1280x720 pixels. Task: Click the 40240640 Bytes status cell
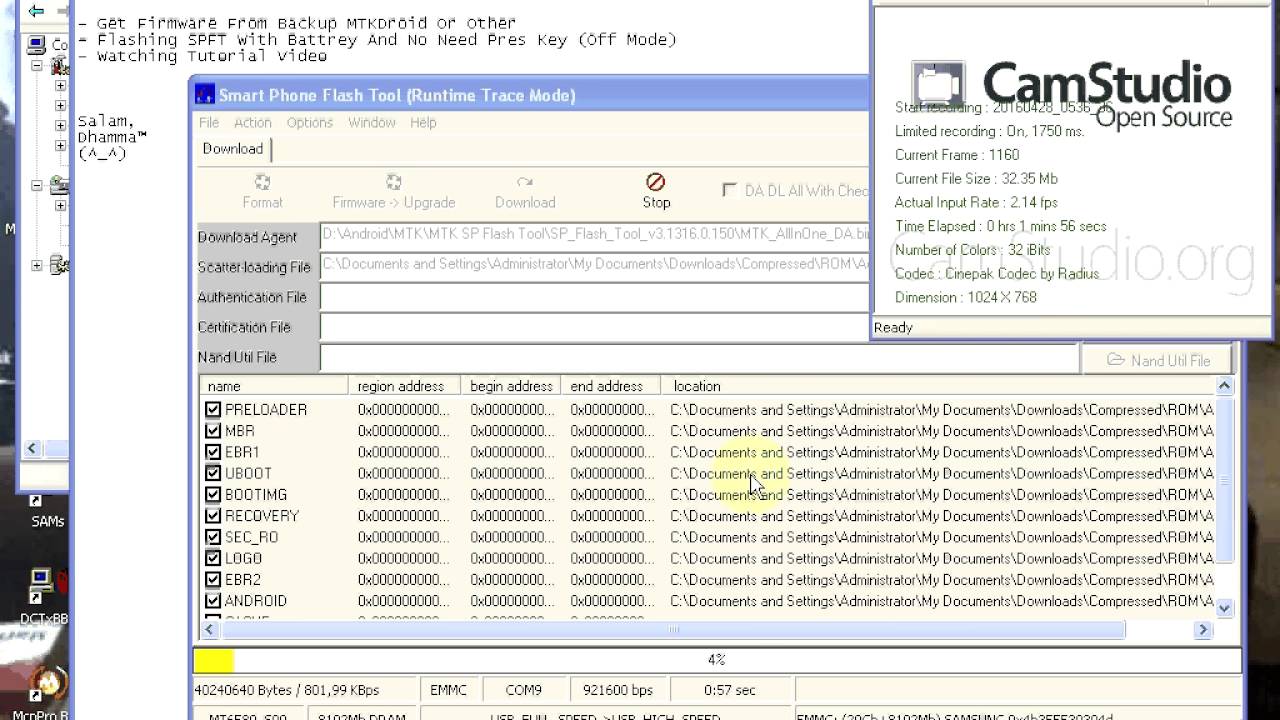[x=304, y=690]
